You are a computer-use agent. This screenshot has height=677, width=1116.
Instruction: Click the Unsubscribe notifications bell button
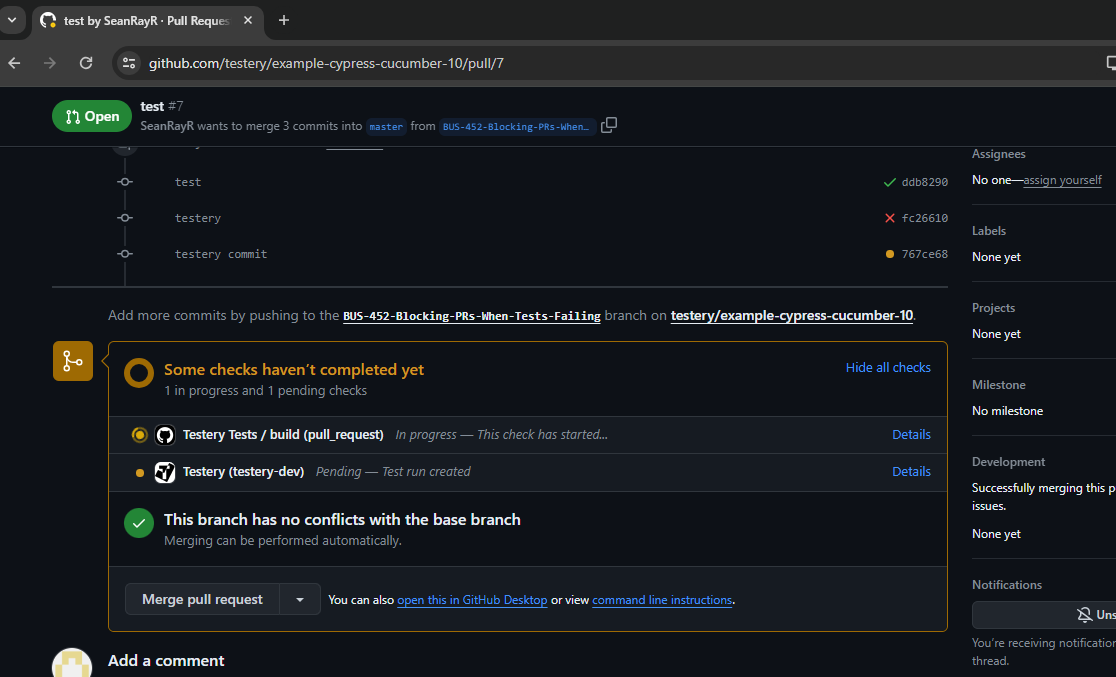point(1044,614)
